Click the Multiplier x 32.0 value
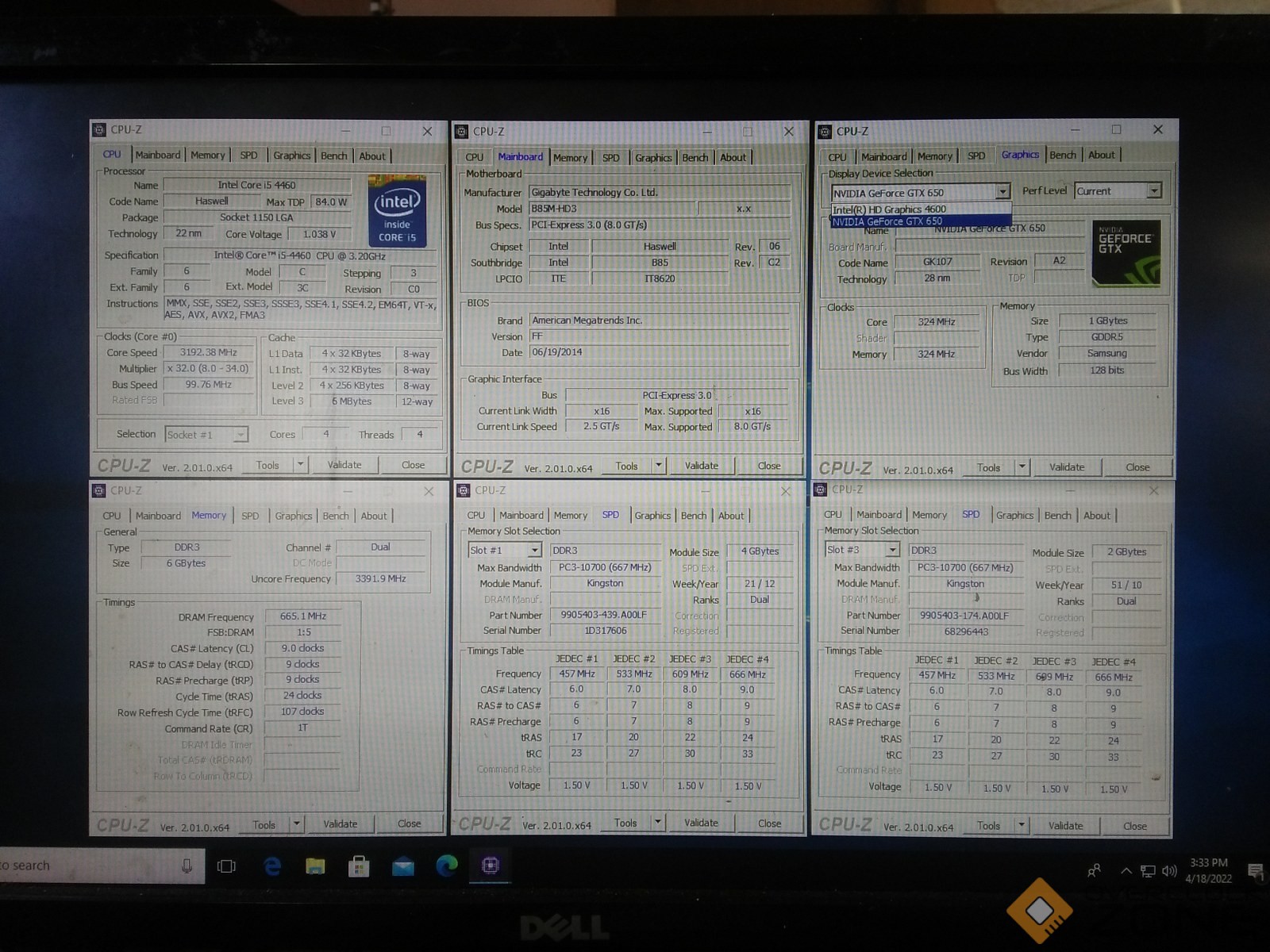Viewport: 1270px width, 952px height. point(208,368)
